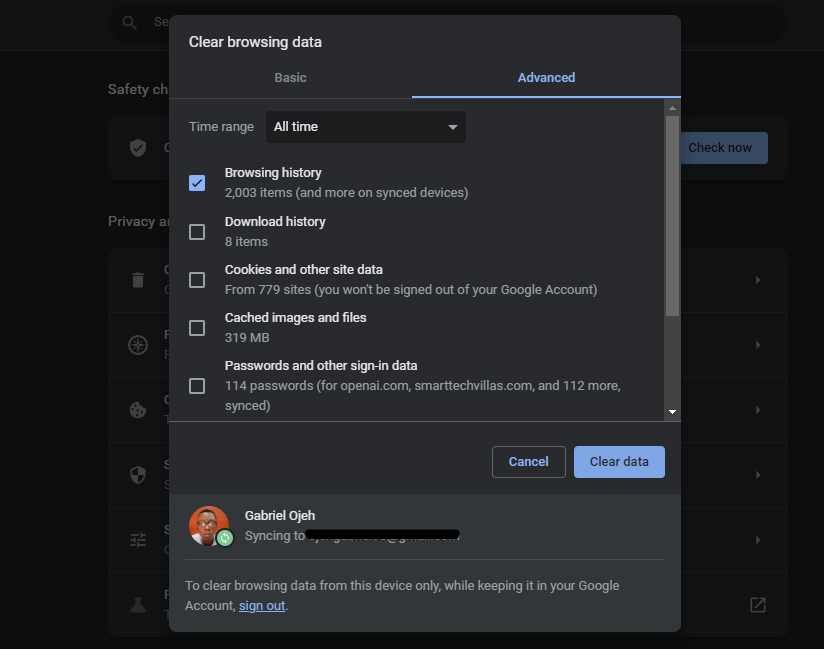The image size is (824, 649).
Task: Click the Clear data button
Action: click(619, 461)
